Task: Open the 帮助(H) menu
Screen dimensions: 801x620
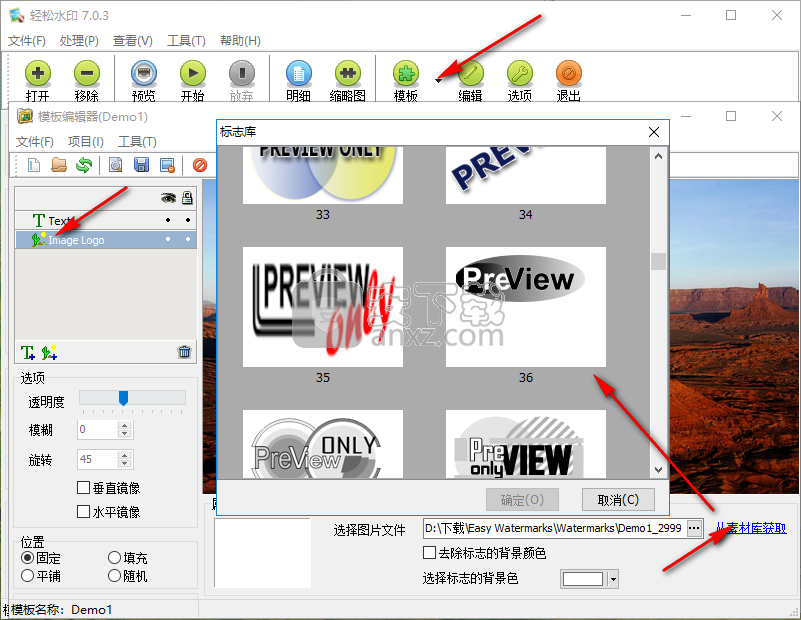Action: [x=240, y=41]
